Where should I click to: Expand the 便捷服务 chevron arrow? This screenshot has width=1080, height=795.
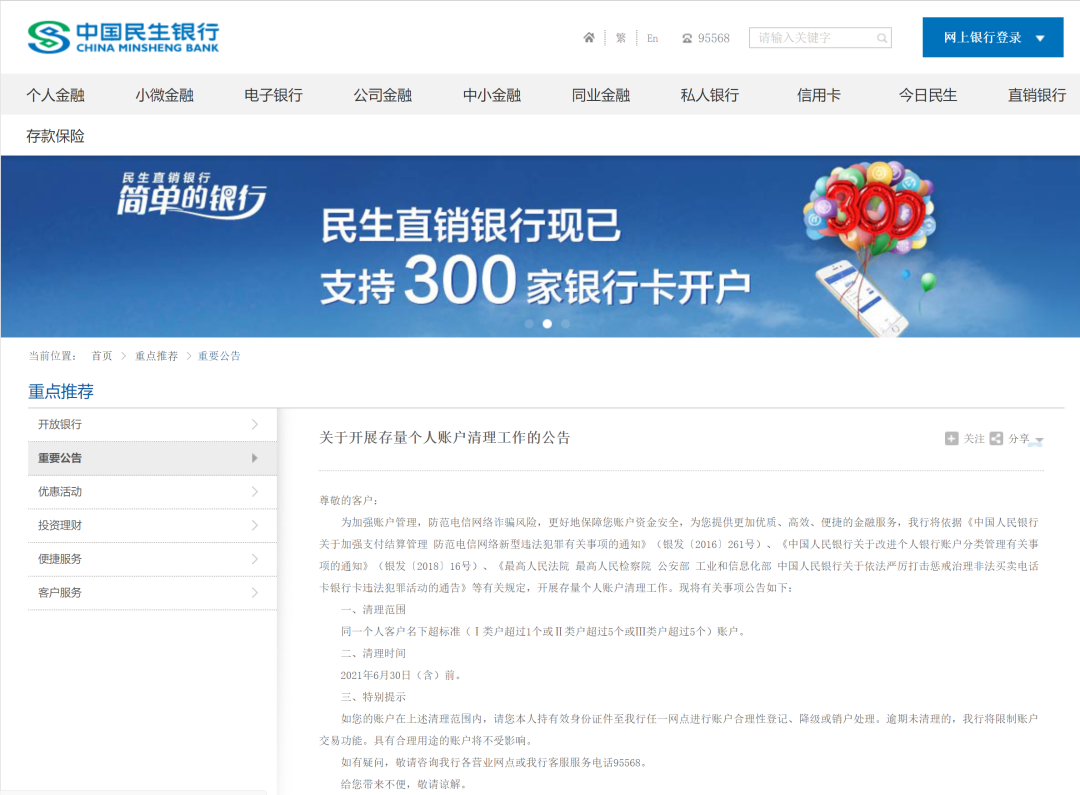(255, 559)
